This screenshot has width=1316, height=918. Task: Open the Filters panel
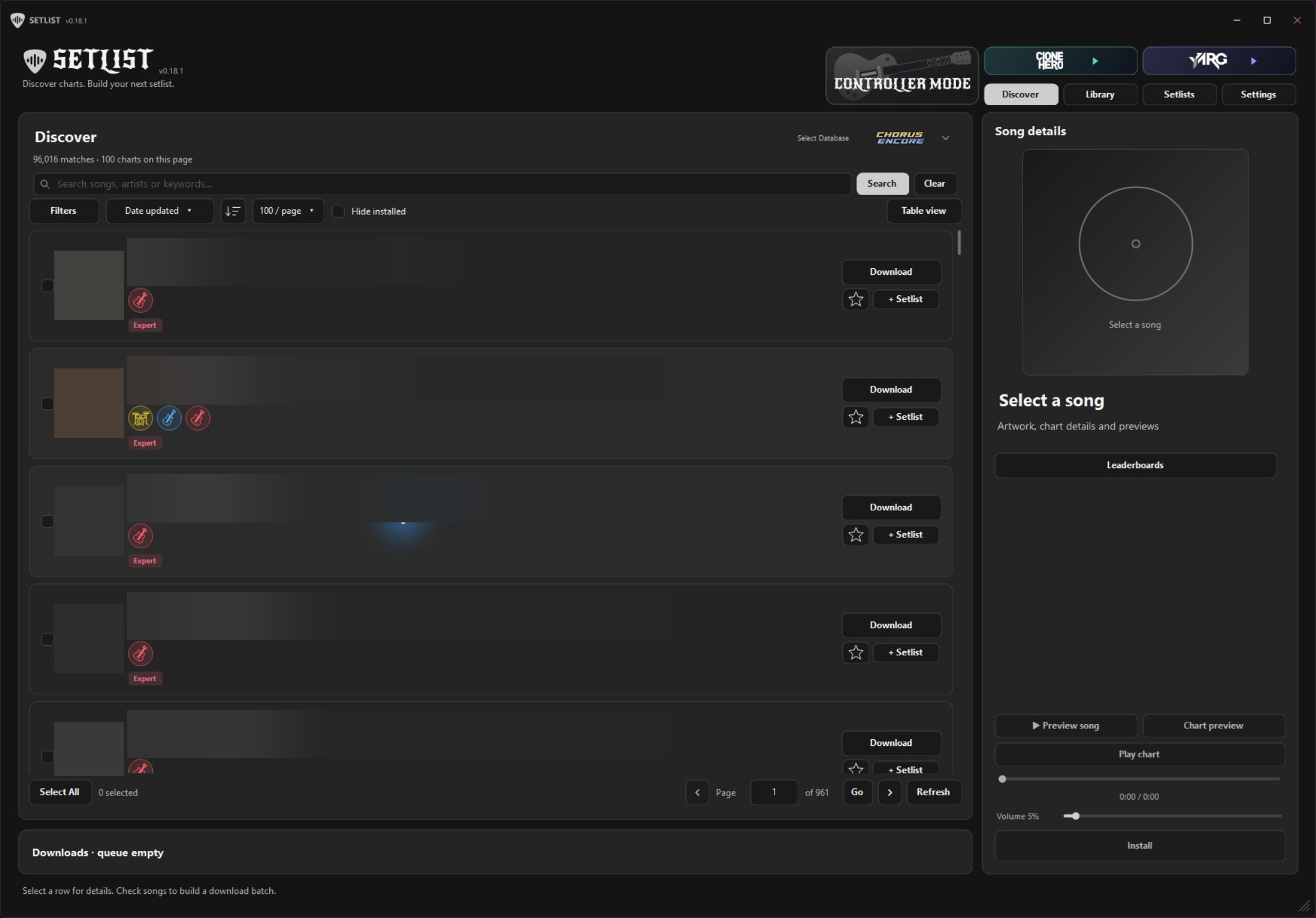(x=63, y=211)
